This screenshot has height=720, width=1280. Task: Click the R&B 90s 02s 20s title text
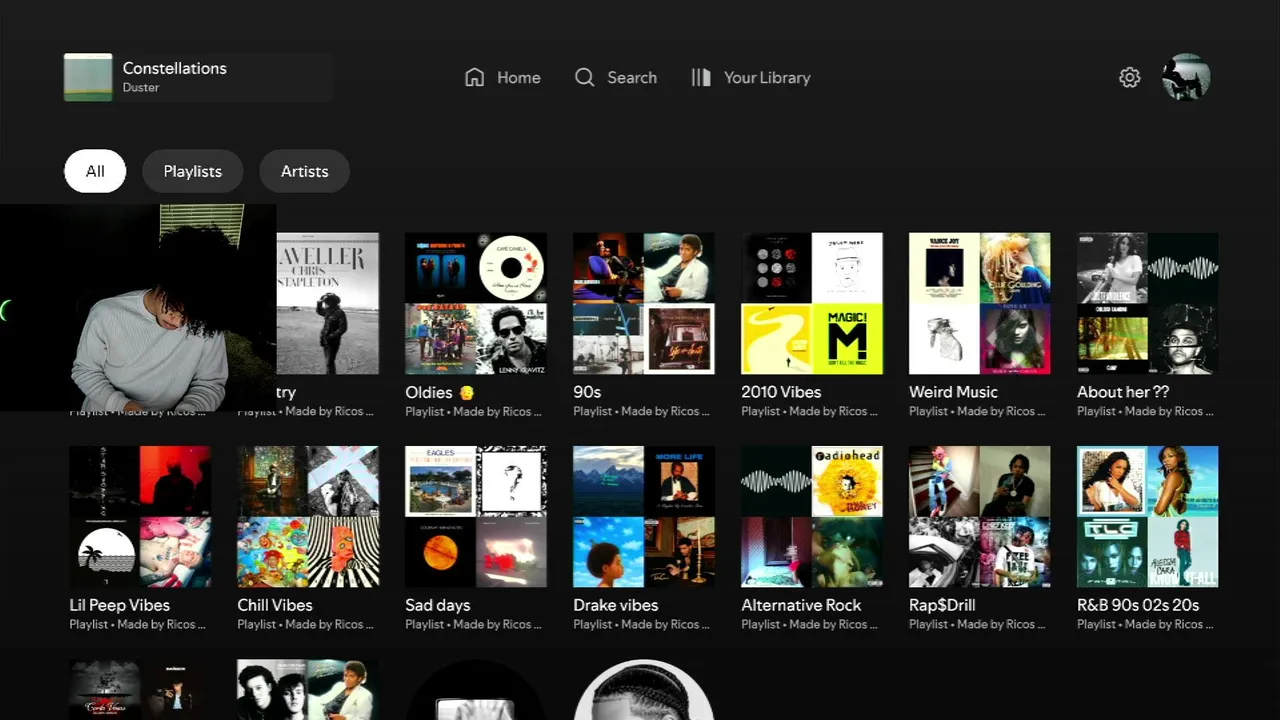(1138, 605)
